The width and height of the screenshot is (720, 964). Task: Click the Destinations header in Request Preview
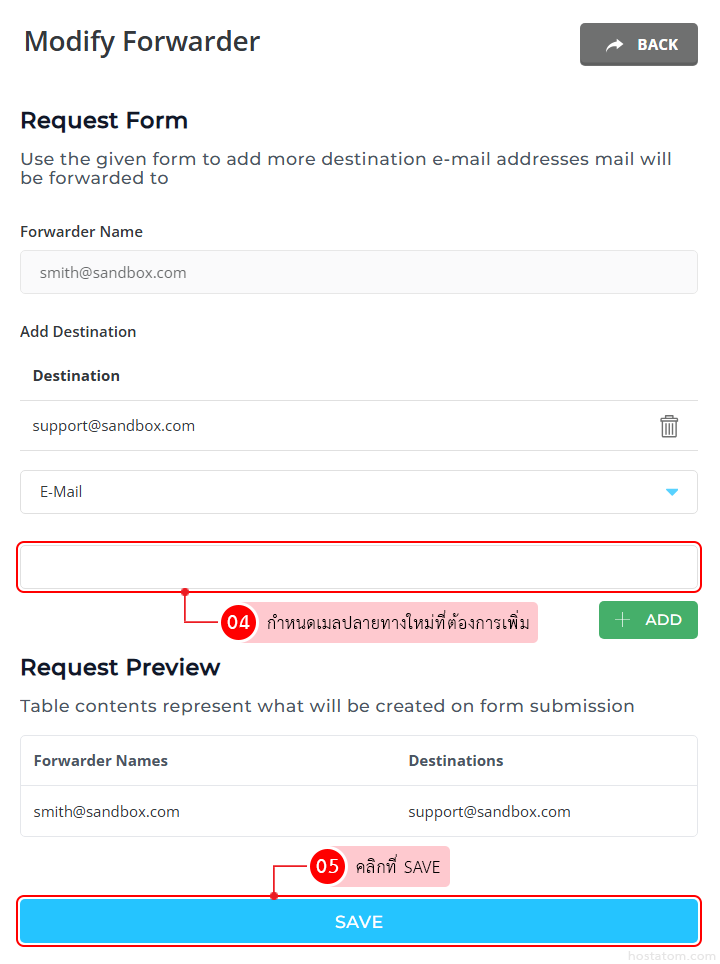(456, 761)
